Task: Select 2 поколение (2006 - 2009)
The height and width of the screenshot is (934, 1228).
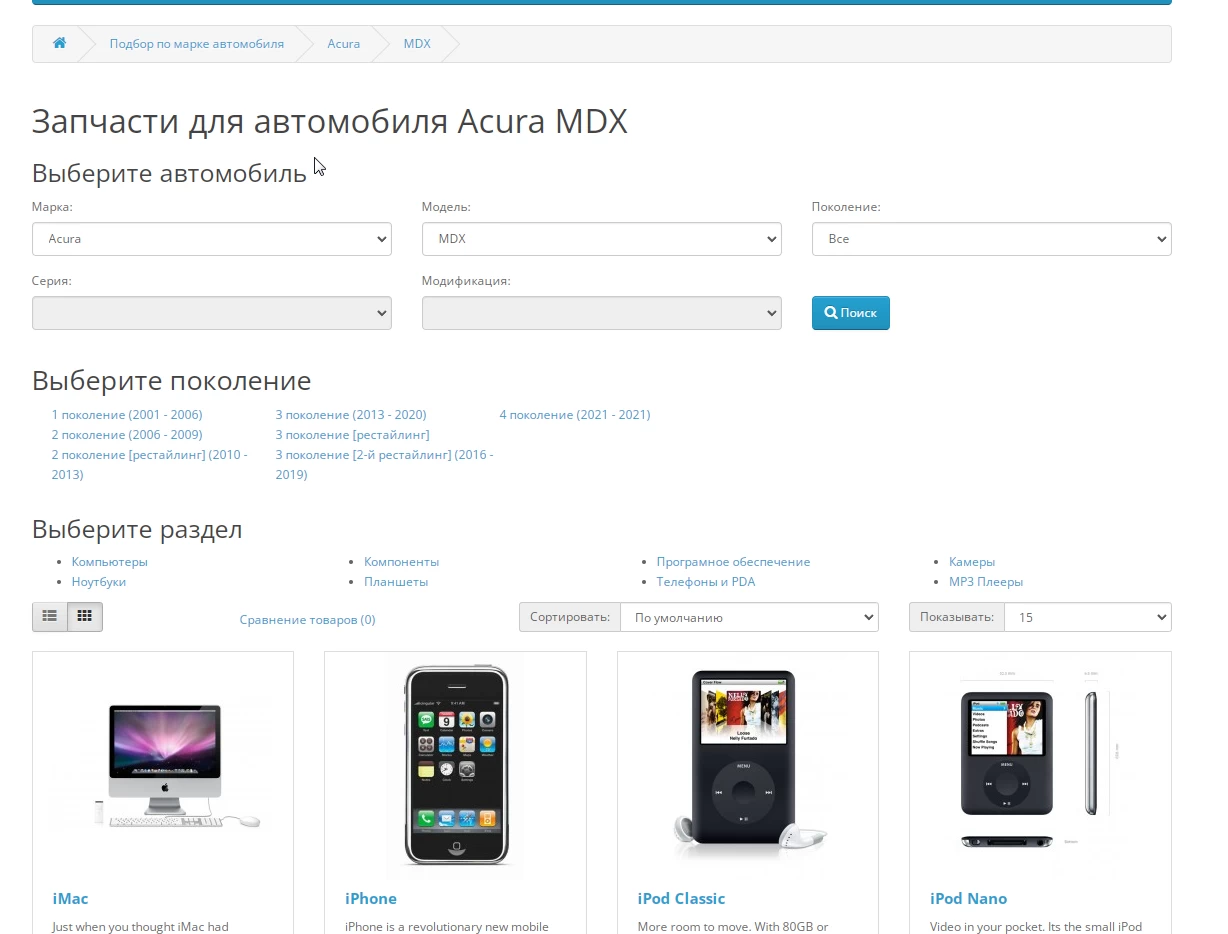Action: 127,435
